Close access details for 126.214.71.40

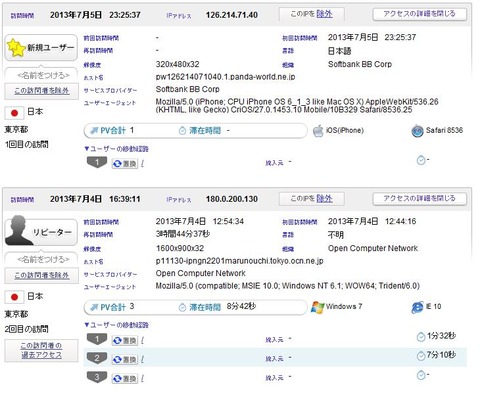point(419,14)
